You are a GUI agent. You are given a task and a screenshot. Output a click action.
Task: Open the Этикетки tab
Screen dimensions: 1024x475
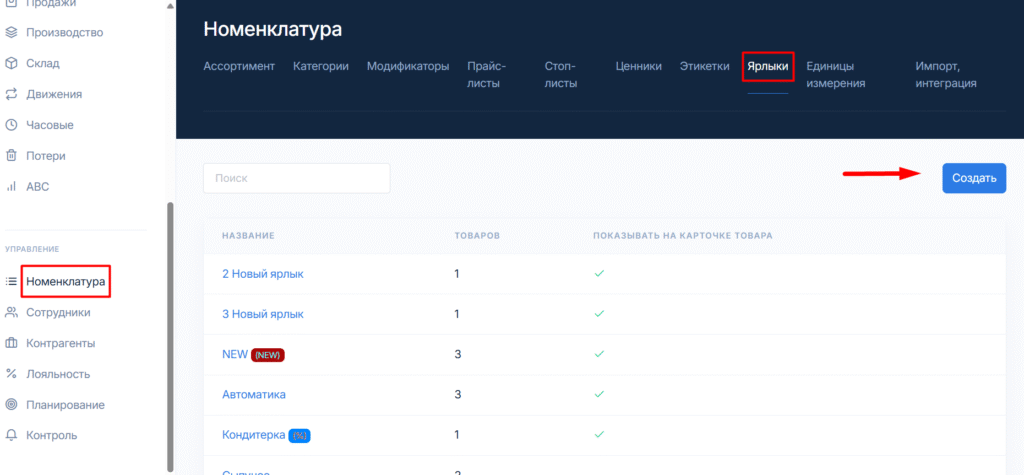pos(705,66)
